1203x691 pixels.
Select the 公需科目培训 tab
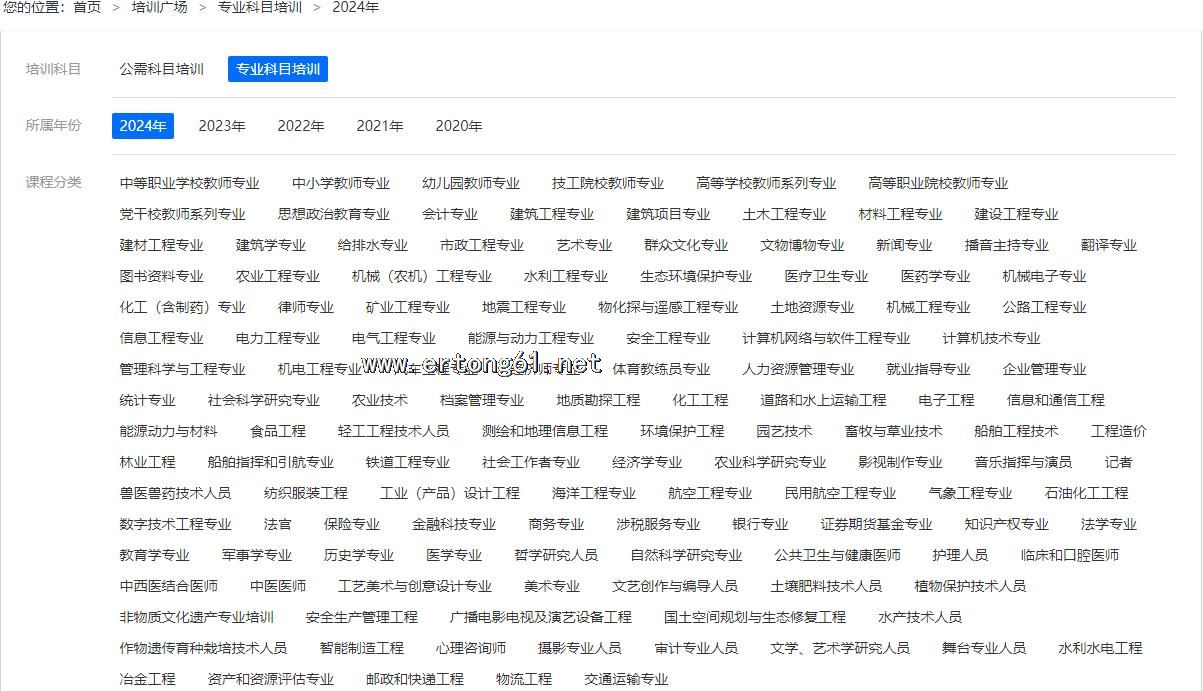coord(161,69)
